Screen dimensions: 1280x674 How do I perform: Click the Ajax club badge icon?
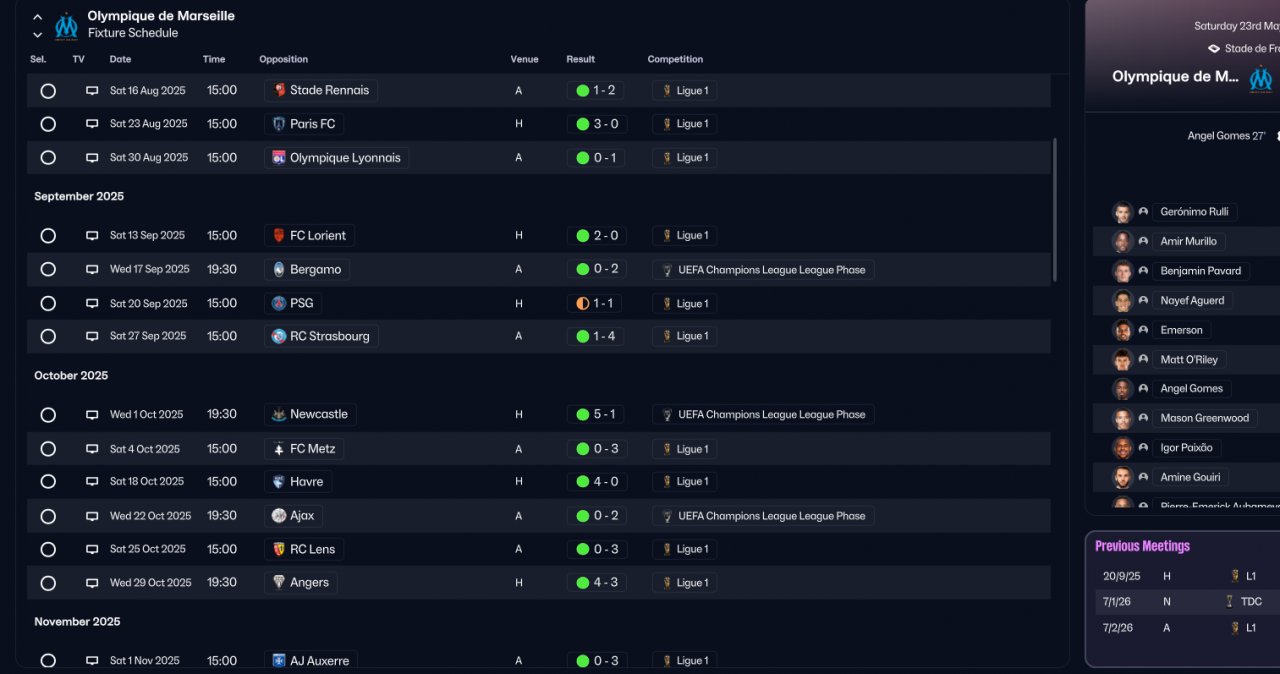click(279, 516)
